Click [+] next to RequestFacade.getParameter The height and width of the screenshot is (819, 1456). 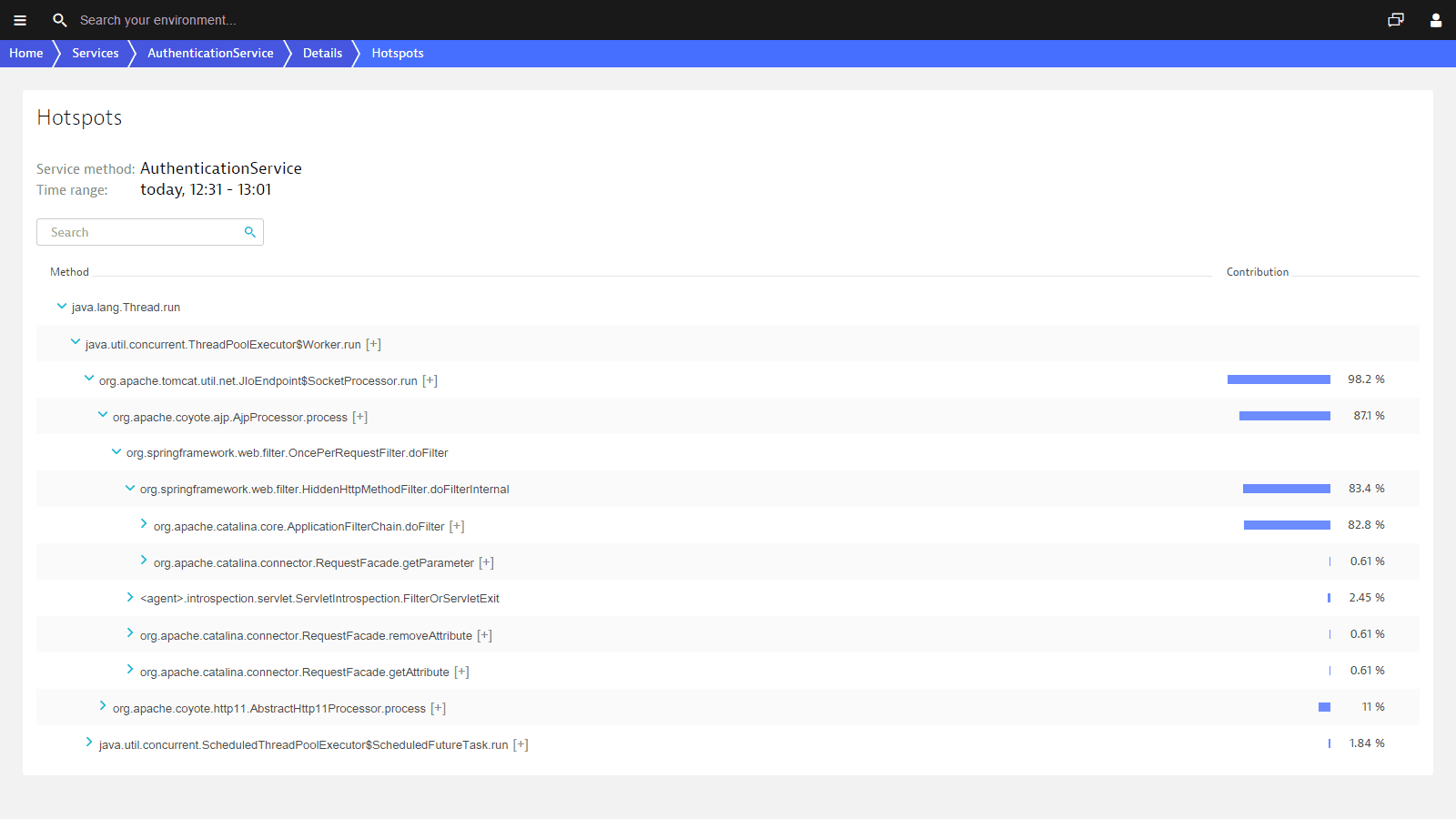487,562
